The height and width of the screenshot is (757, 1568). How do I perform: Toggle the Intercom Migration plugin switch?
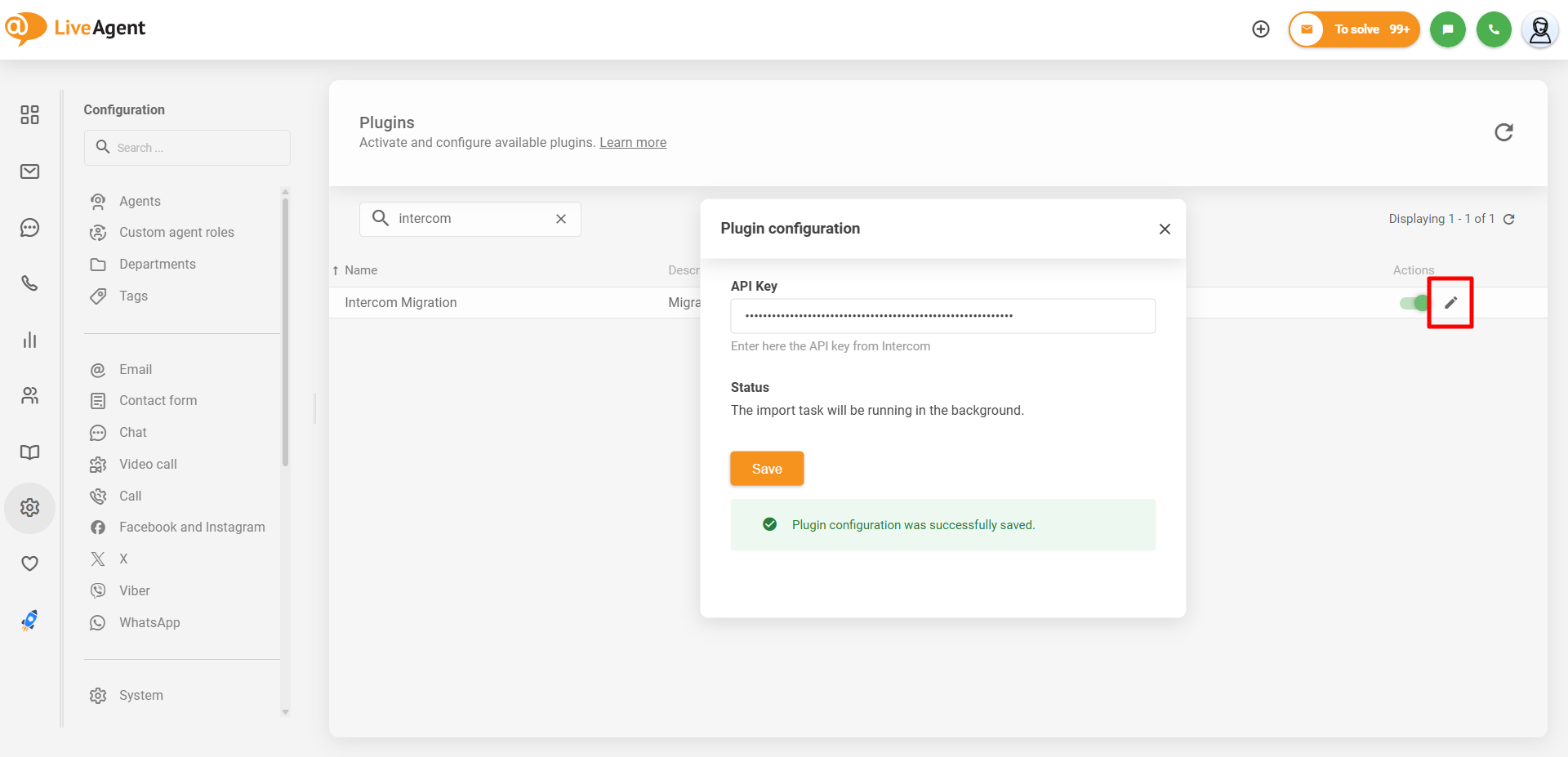pyautogui.click(x=1414, y=303)
